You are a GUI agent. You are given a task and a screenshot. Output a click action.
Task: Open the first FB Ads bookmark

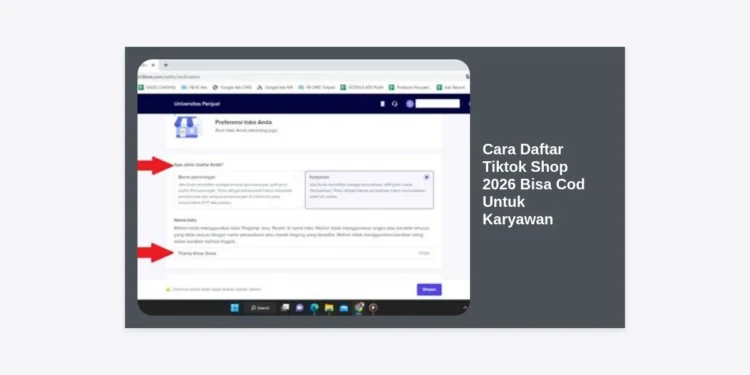point(194,88)
